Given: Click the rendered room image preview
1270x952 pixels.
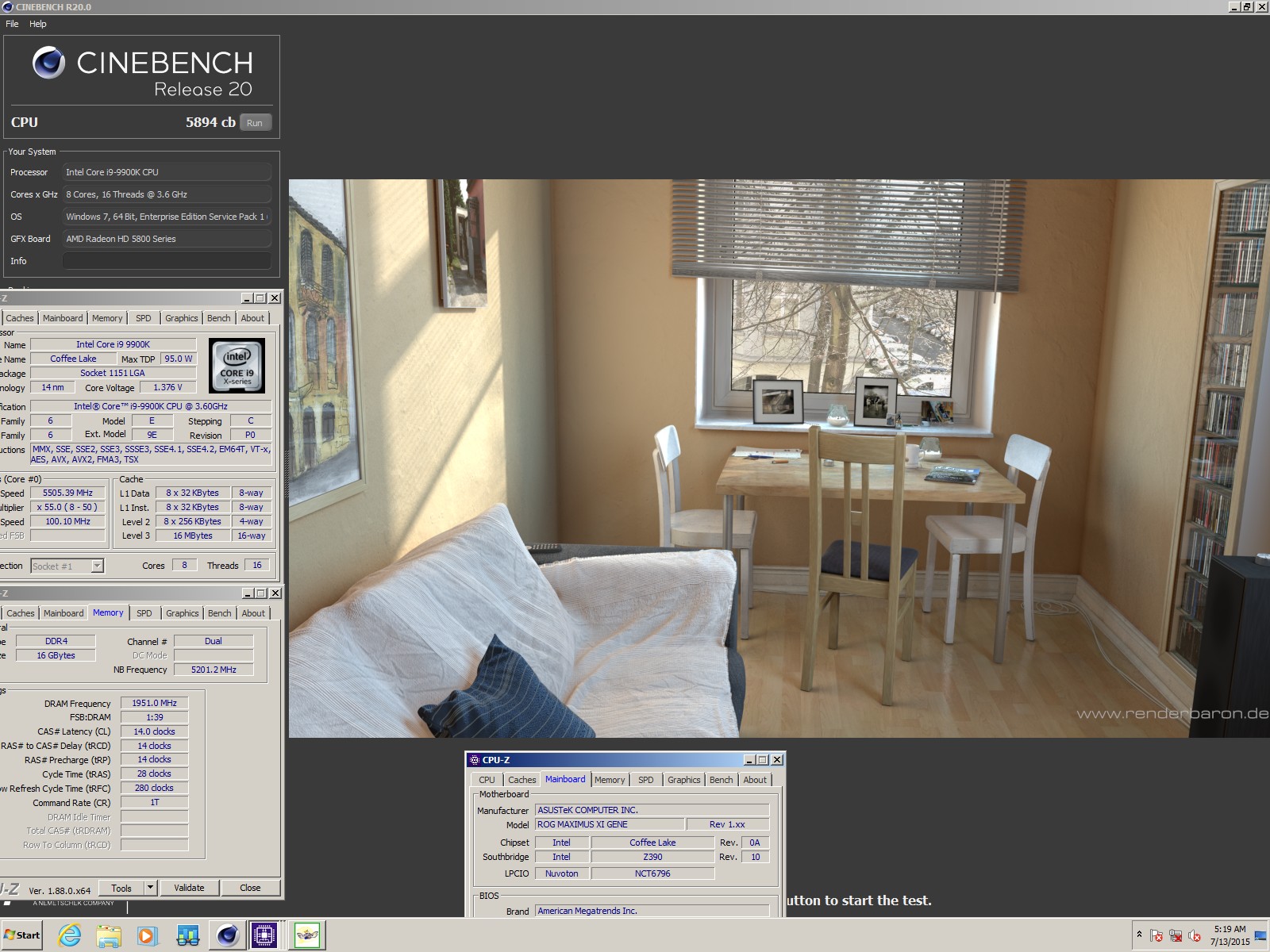Looking at the screenshot, I should [x=779, y=459].
